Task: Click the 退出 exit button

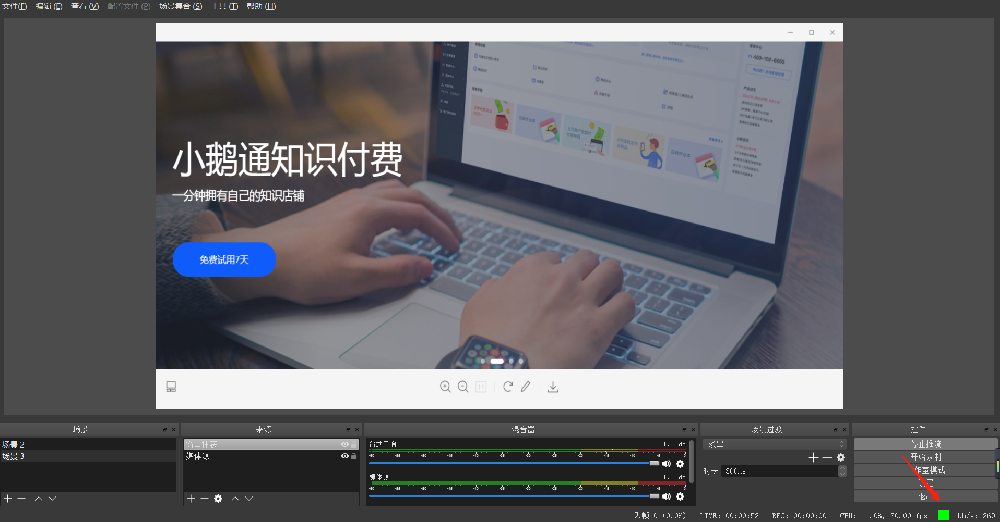Action: (925, 496)
